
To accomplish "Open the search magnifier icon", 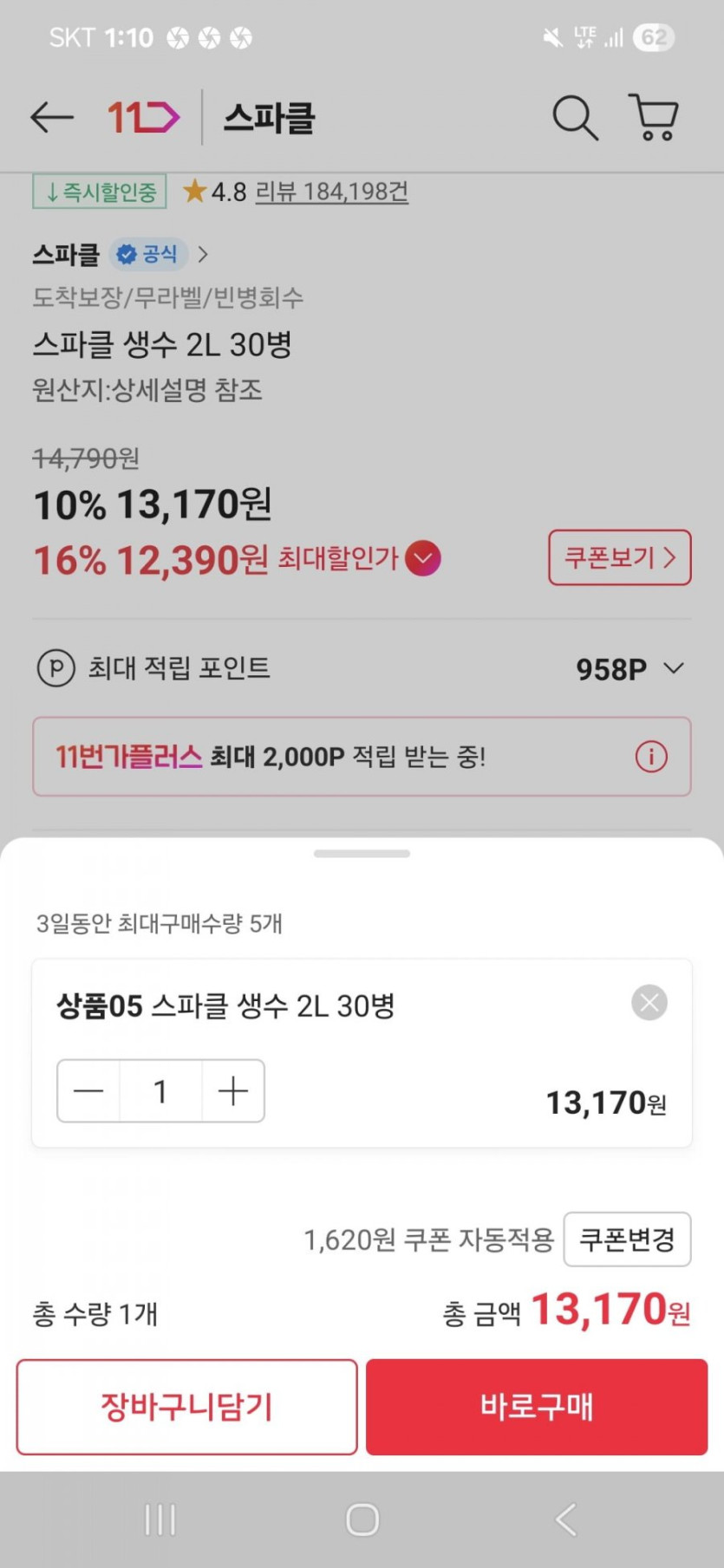I will point(575,117).
